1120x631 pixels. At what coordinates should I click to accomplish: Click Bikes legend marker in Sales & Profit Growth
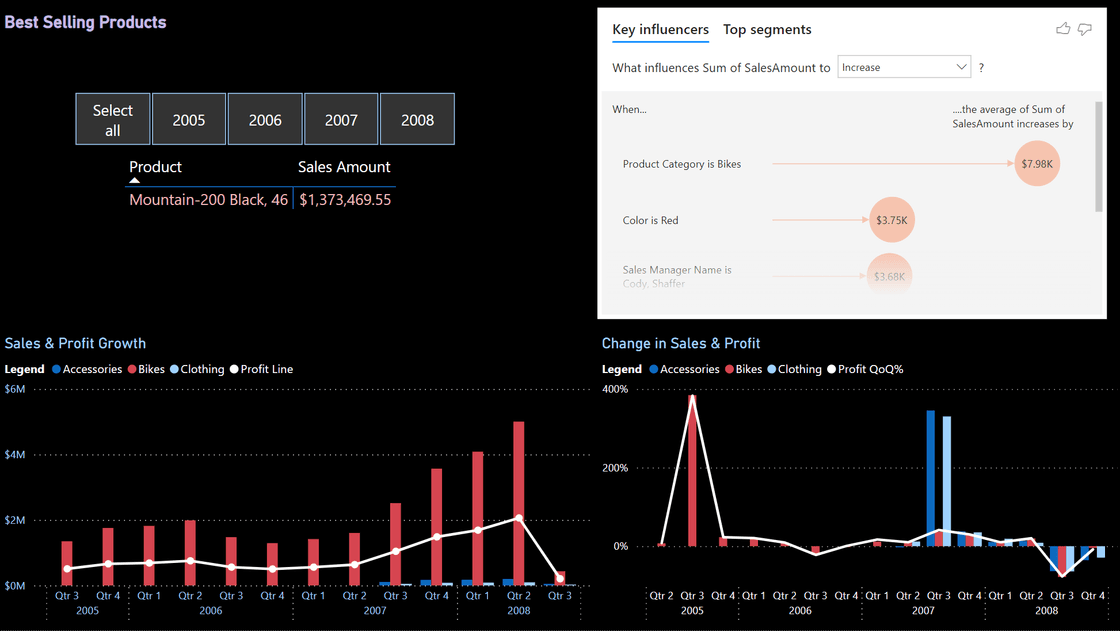pos(131,369)
